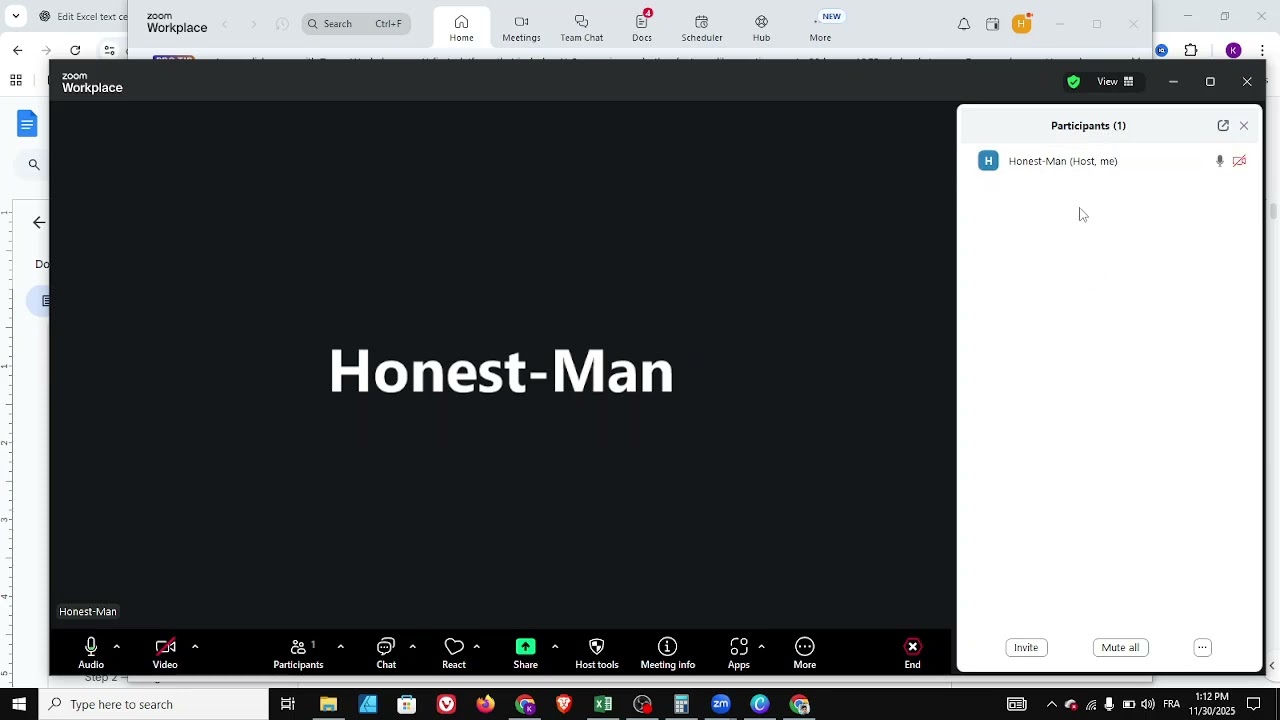1280x720 pixels.
Task: Pop out the Participants panel
Action: pyautogui.click(x=1223, y=126)
